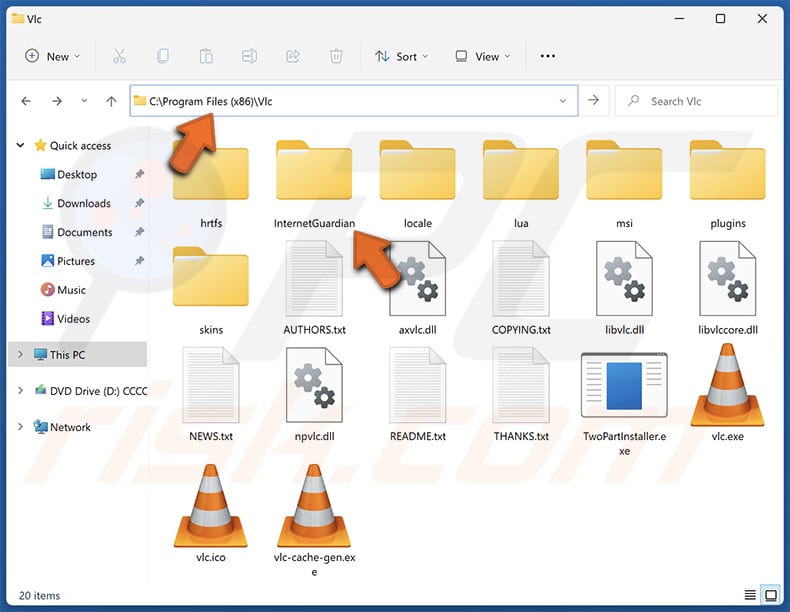The image size is (790, 612).
Task: Click the Go to arrow button
Action: pos(594,101)
